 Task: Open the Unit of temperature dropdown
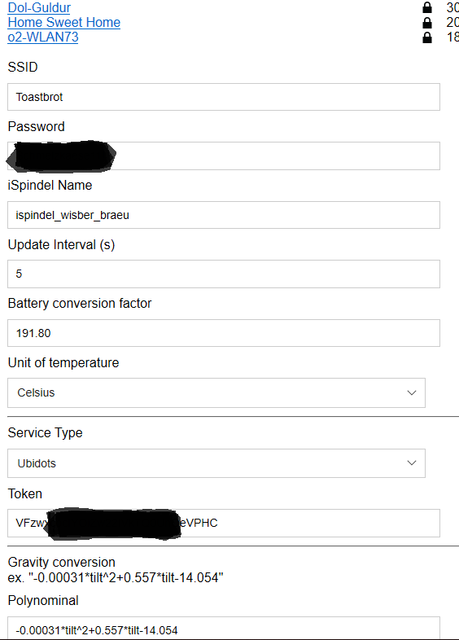click(216, 393)
